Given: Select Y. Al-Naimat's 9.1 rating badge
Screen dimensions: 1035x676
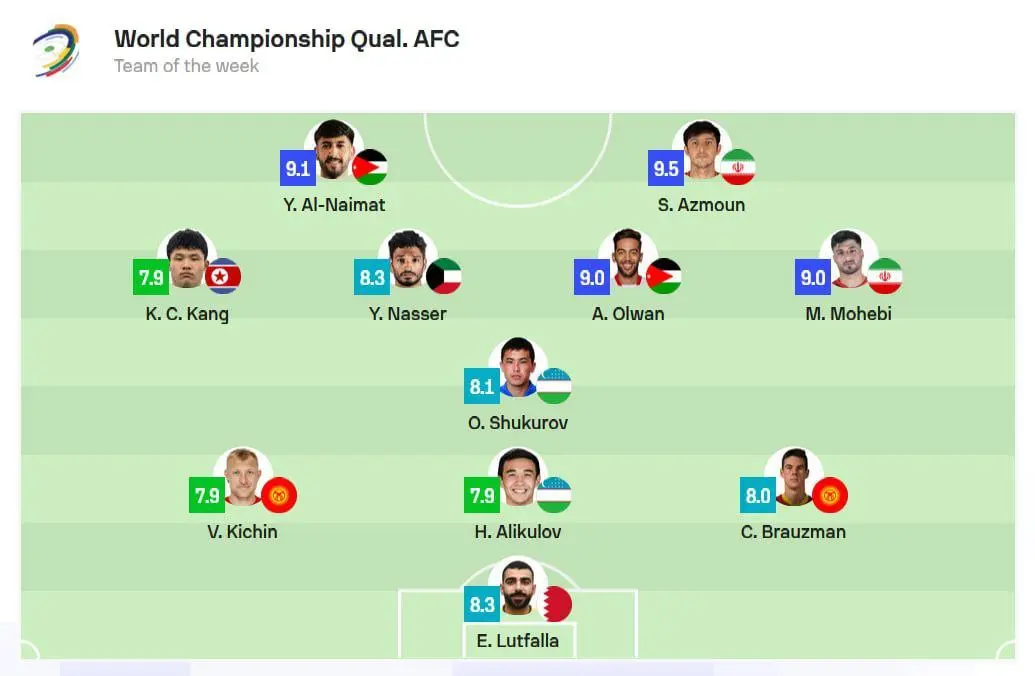Looking at the screenshot, I should (x=298, y=168).
